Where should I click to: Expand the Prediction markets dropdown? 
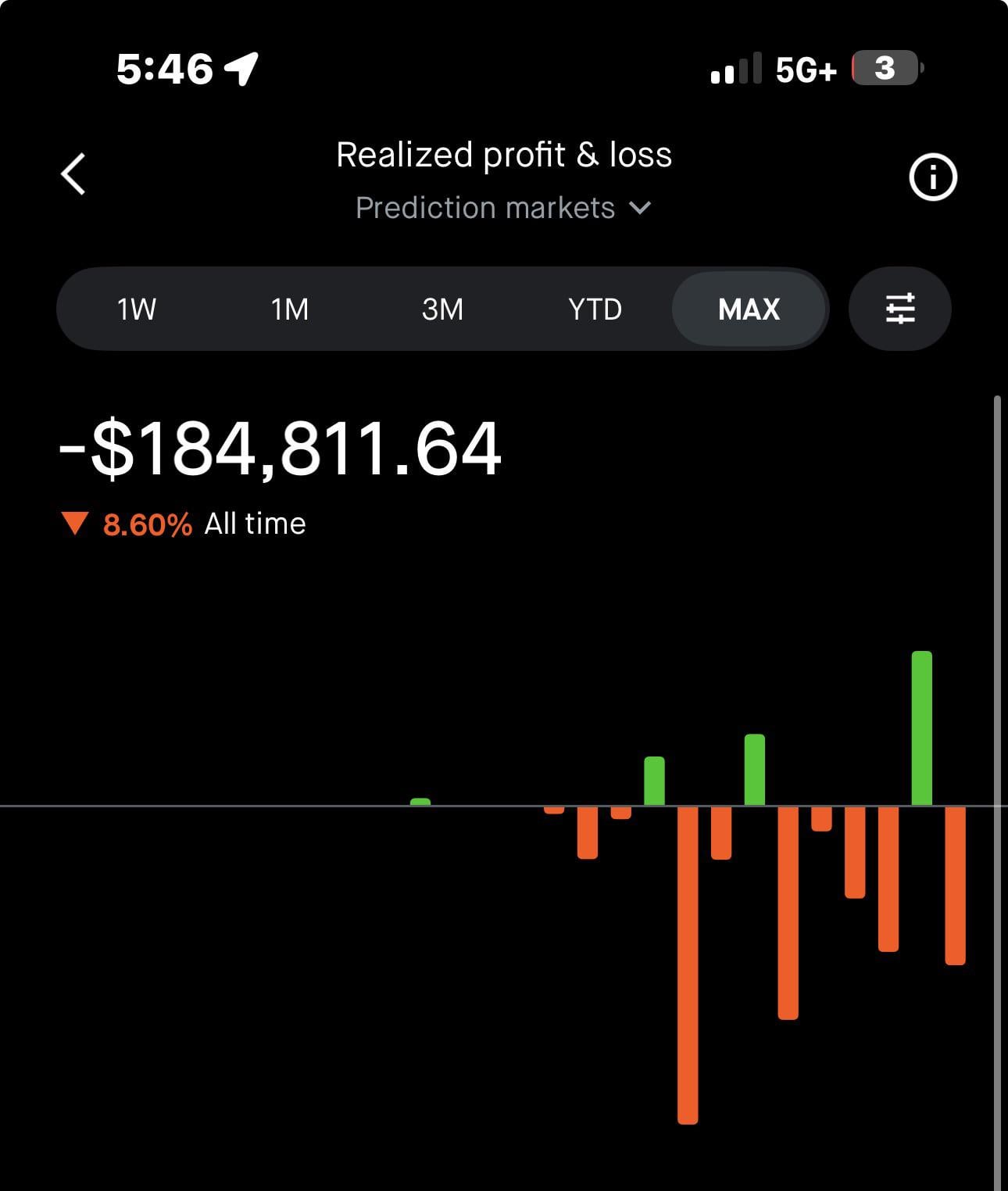(x=486, y=208)
